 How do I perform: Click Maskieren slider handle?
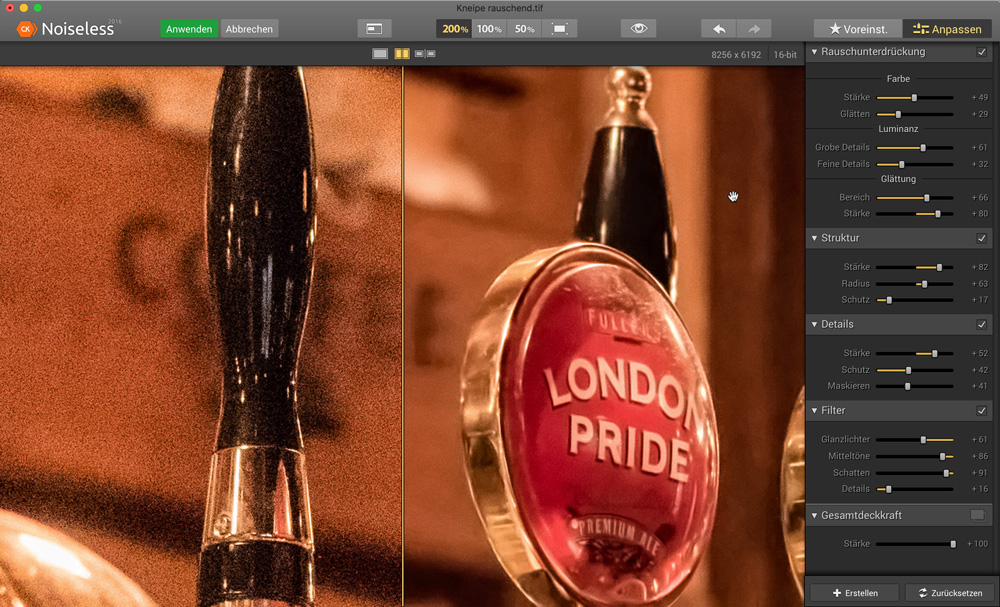(x=908, y=386)
